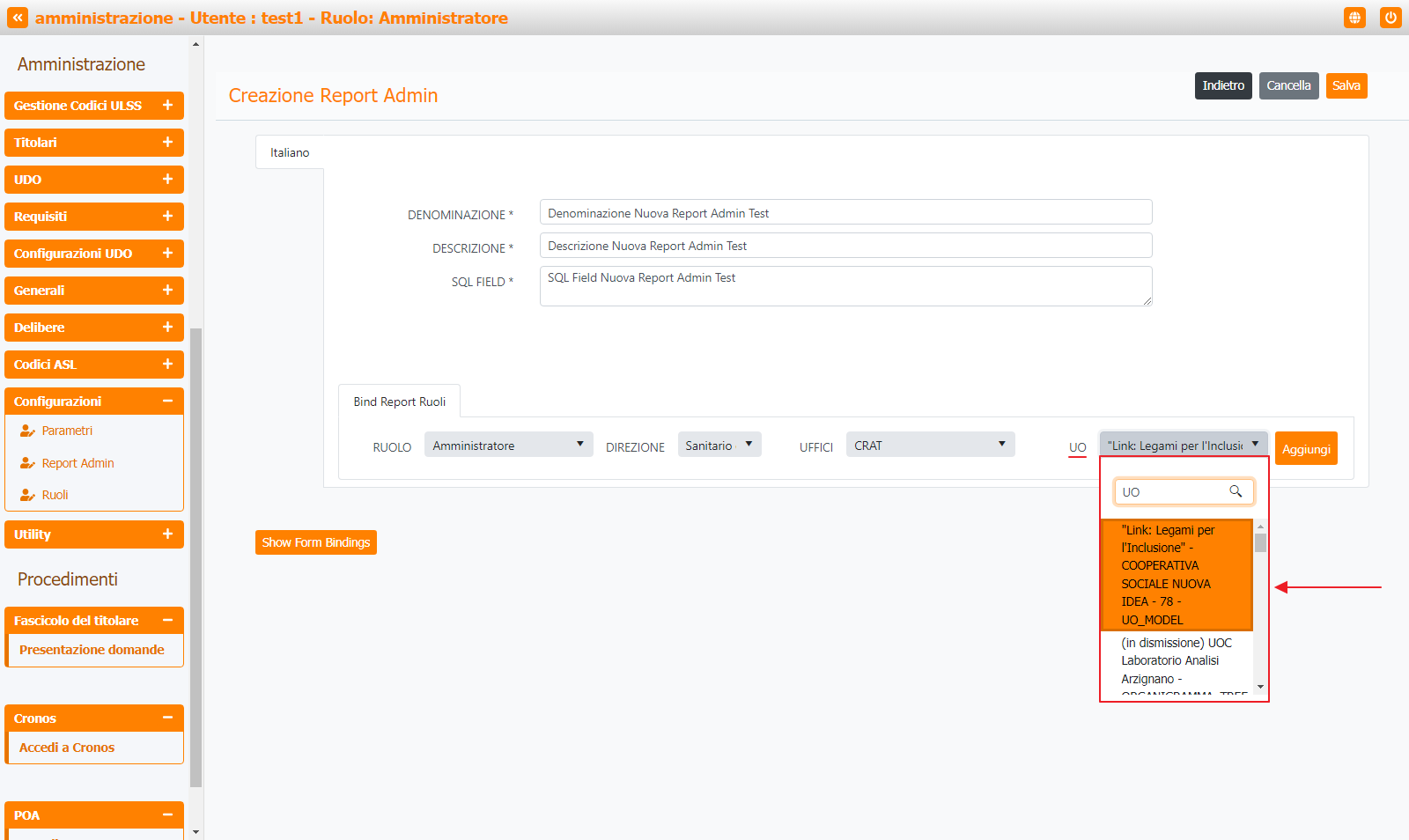Click the Aggiungi button
The height and width of the screenshot is (840, 1409).
(x=1305, y=449)
